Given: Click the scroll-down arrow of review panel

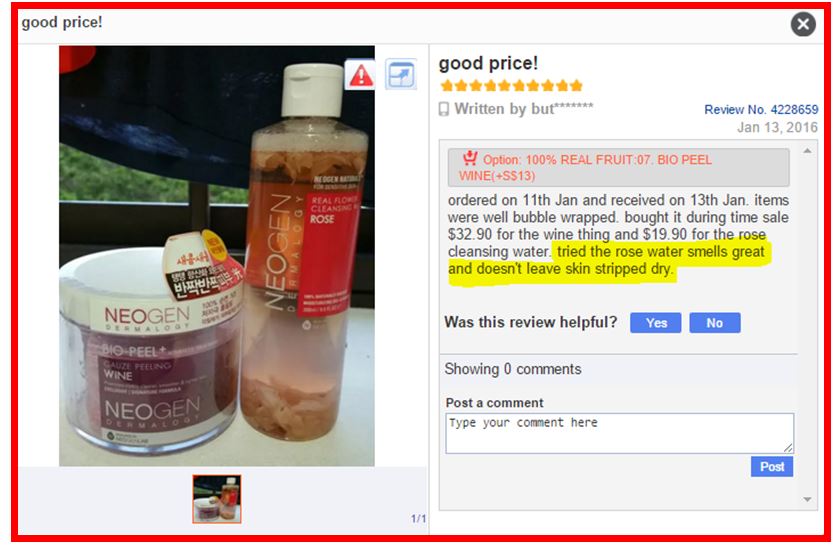Looking at the screenshot, I should pos(807,499).
